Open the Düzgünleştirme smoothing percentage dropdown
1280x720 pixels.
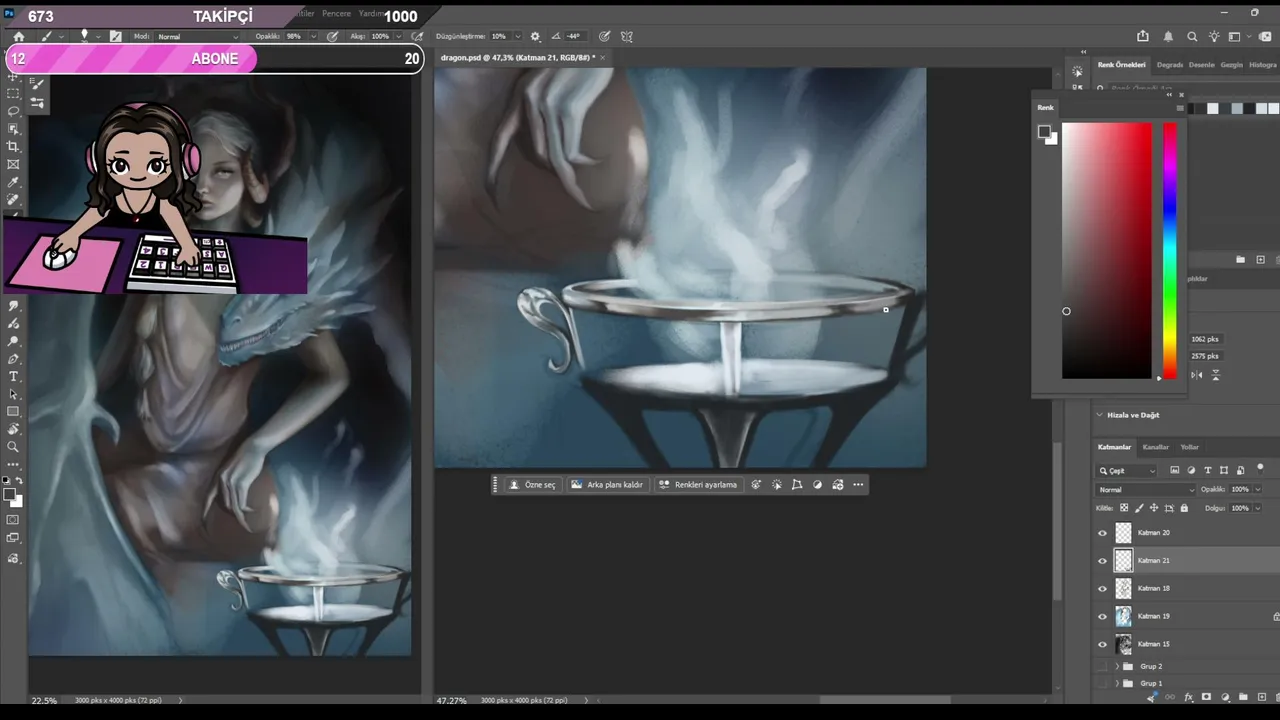[x=516, y=37]
